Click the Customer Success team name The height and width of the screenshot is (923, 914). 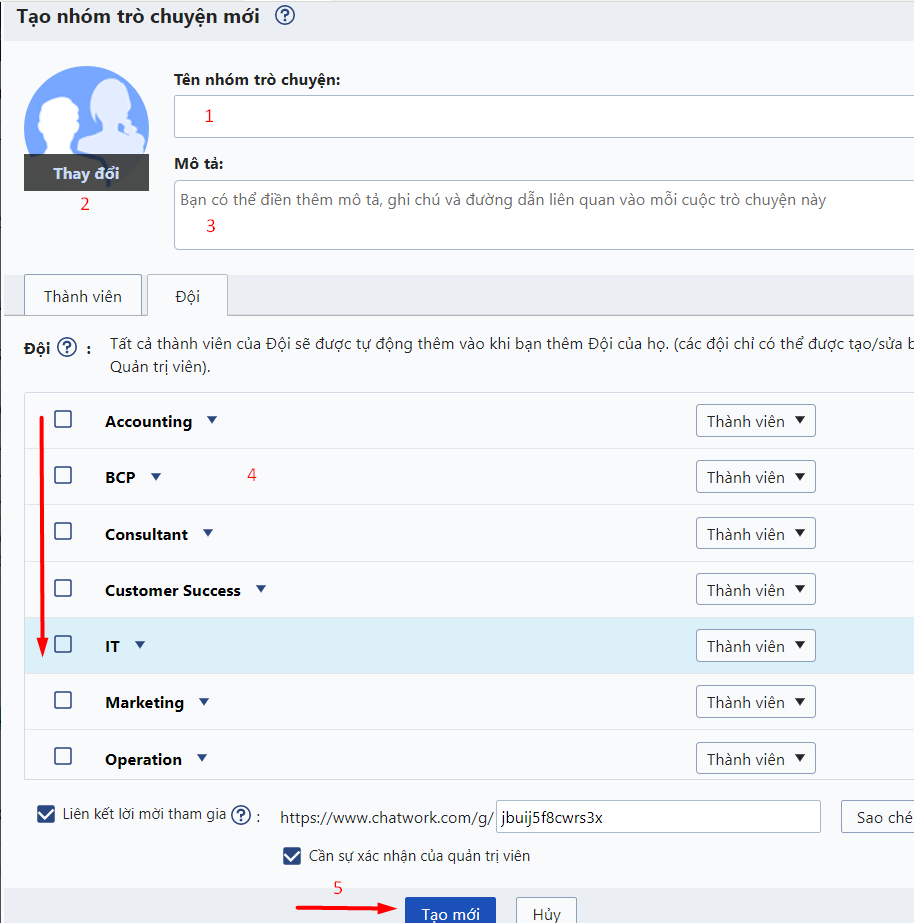pyautogui.click(x=172, y=590)
